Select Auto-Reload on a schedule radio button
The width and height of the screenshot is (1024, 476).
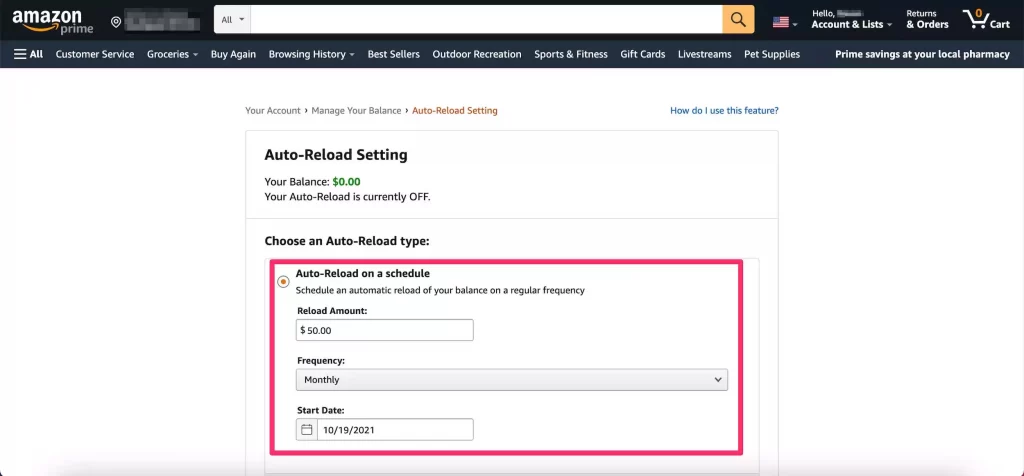click(283, 282)
